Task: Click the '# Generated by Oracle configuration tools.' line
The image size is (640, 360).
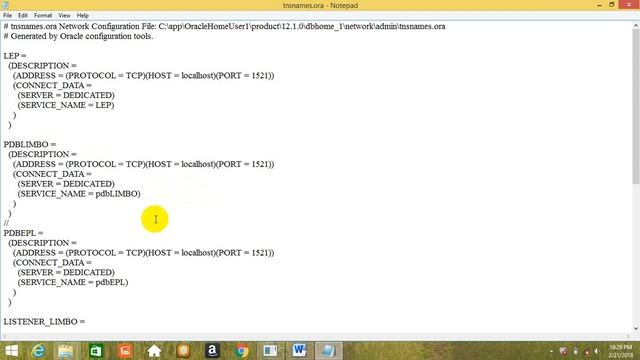Action: coord(78,36)
